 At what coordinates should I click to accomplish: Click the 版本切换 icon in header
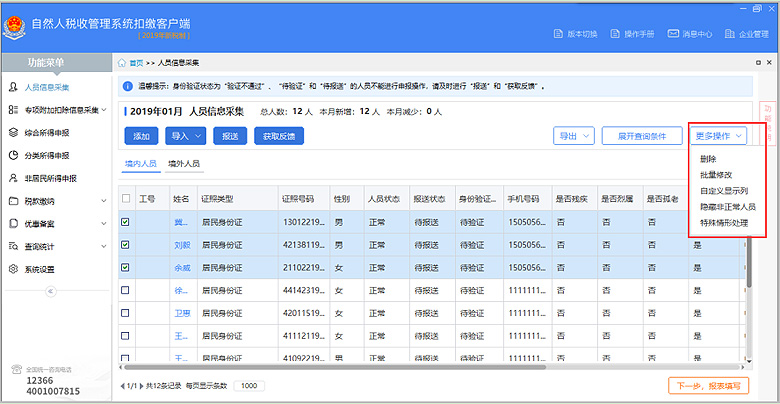point(559,33)
